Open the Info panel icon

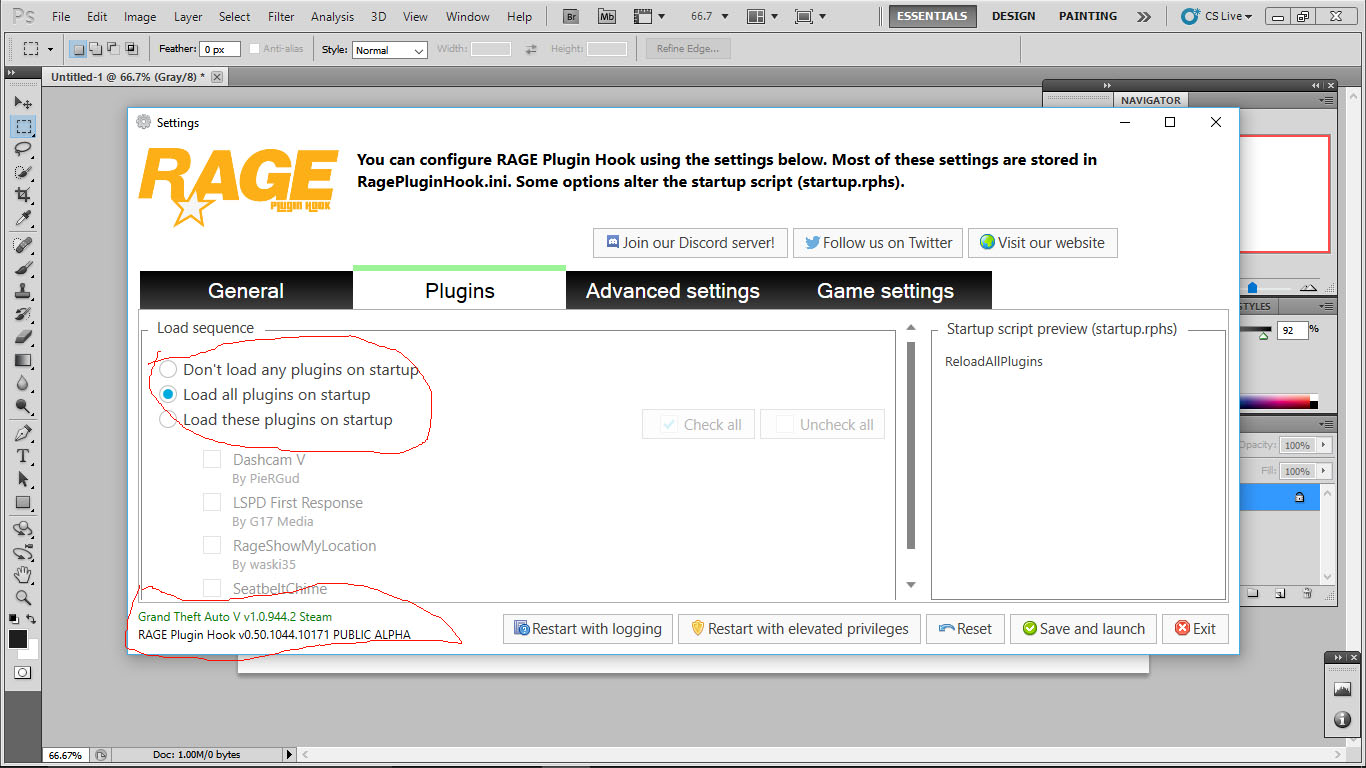(1342, 720)
